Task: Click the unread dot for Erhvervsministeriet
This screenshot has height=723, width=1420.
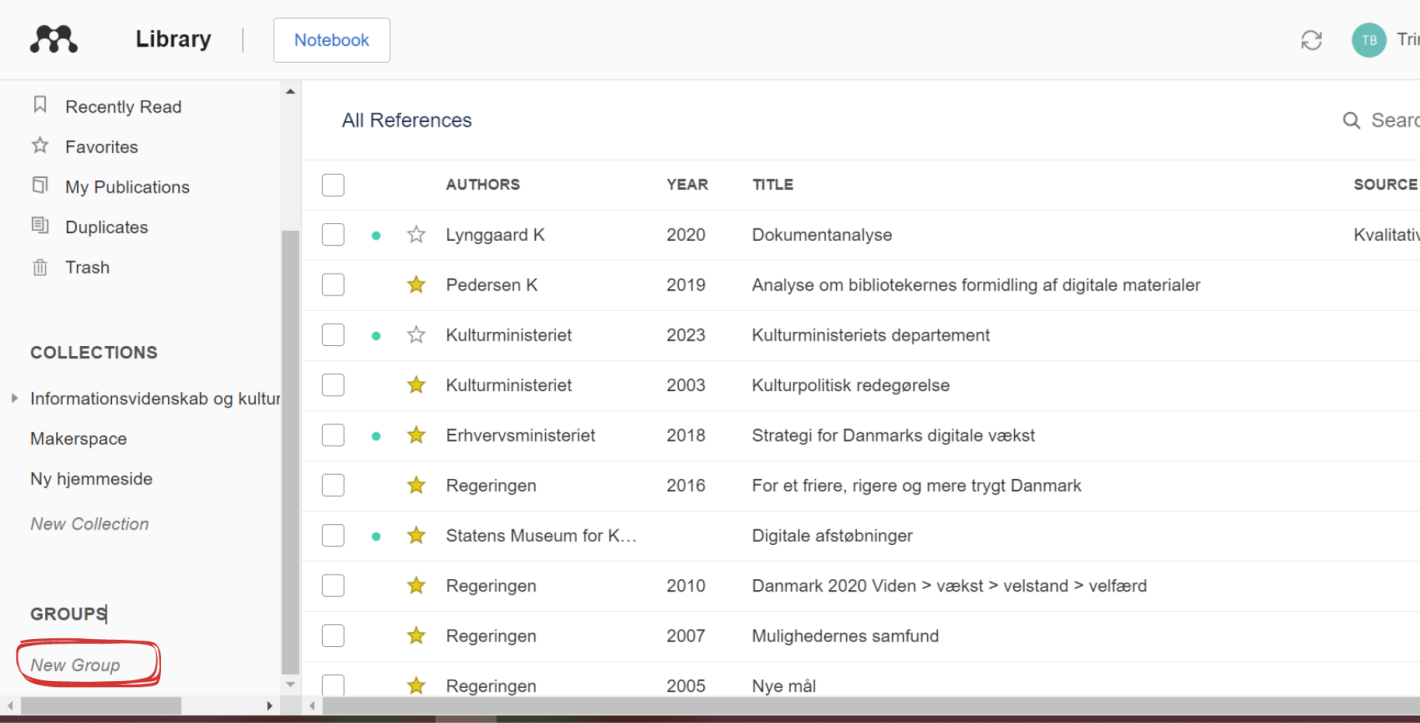Action: (x=376, y=436)
